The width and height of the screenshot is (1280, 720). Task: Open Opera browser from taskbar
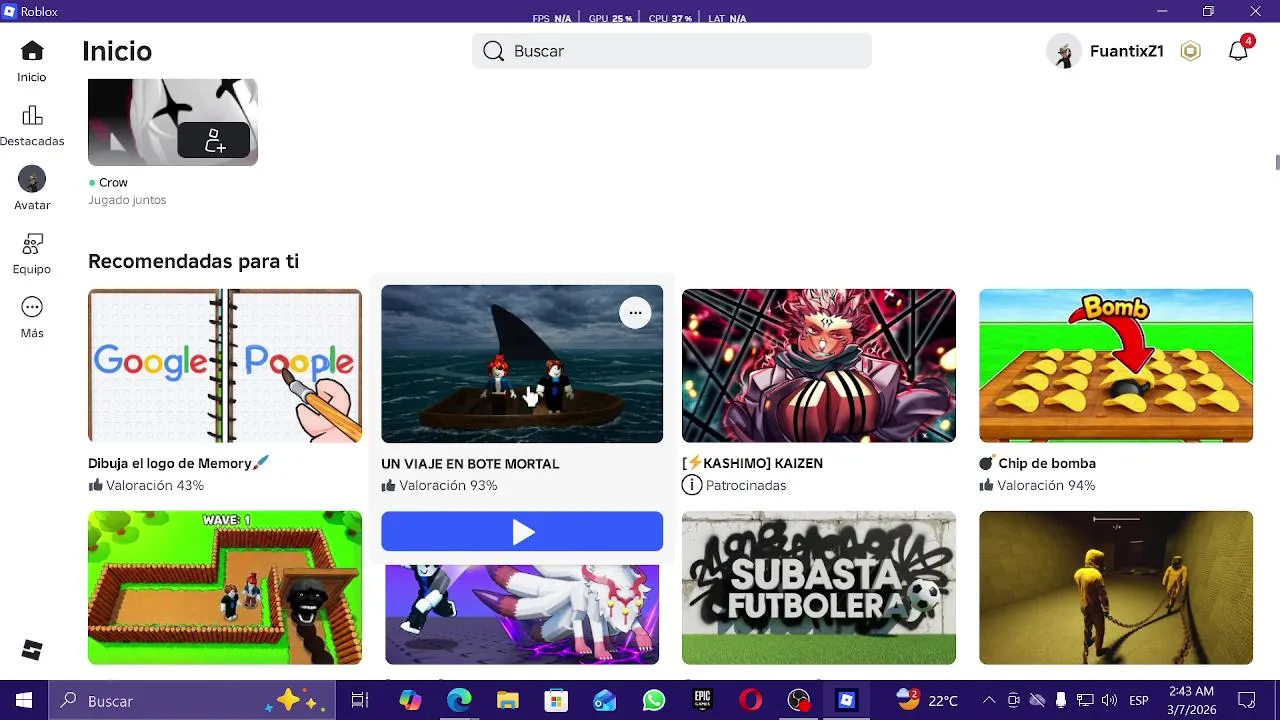click(x=751, y=701)
